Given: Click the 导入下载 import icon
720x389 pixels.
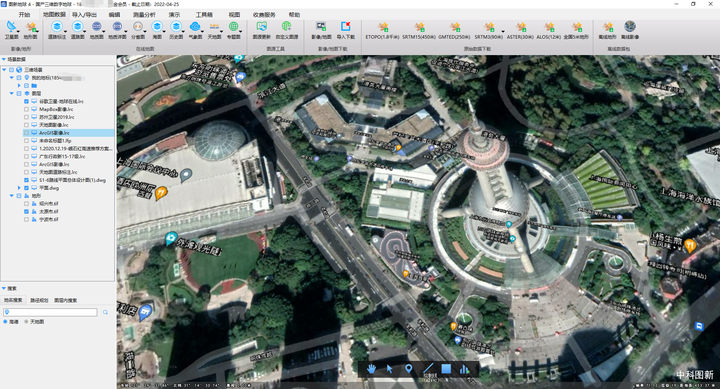Looking at the screenshot, I should point(346,27).
